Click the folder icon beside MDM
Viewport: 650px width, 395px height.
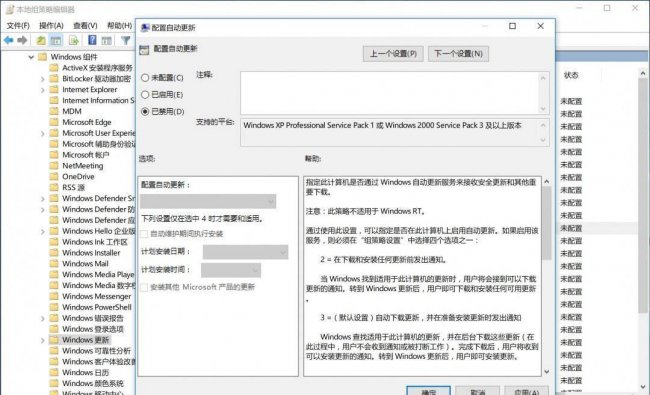tap(54, 111)
